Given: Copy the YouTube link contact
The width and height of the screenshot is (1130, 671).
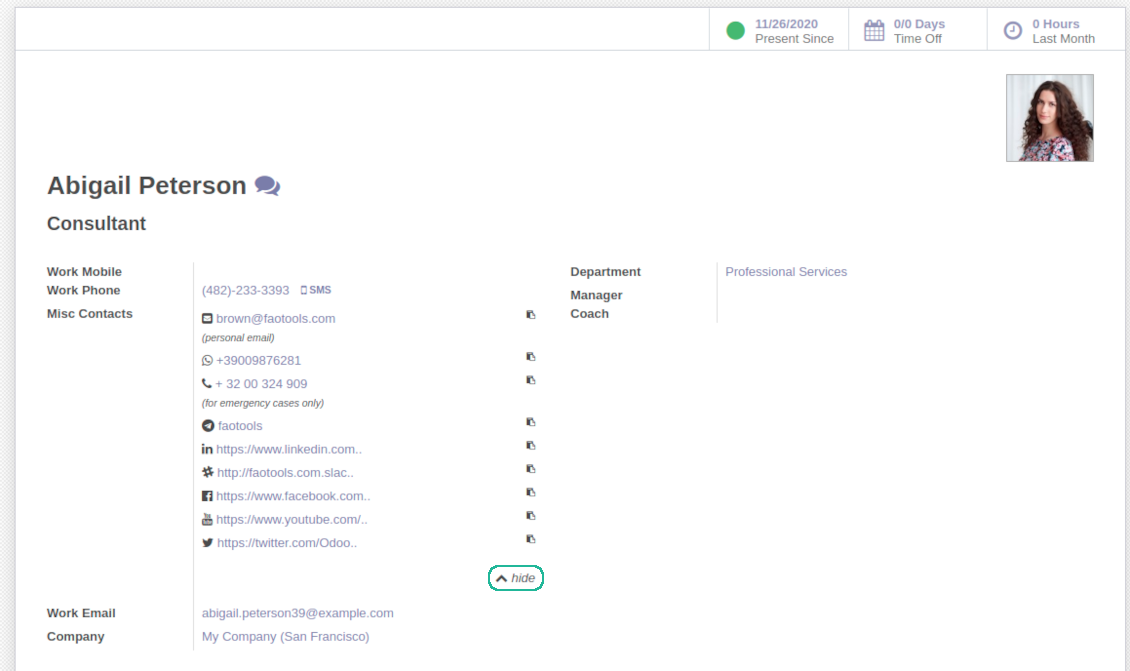Looking at the screenshot, I should click(531, 515).
